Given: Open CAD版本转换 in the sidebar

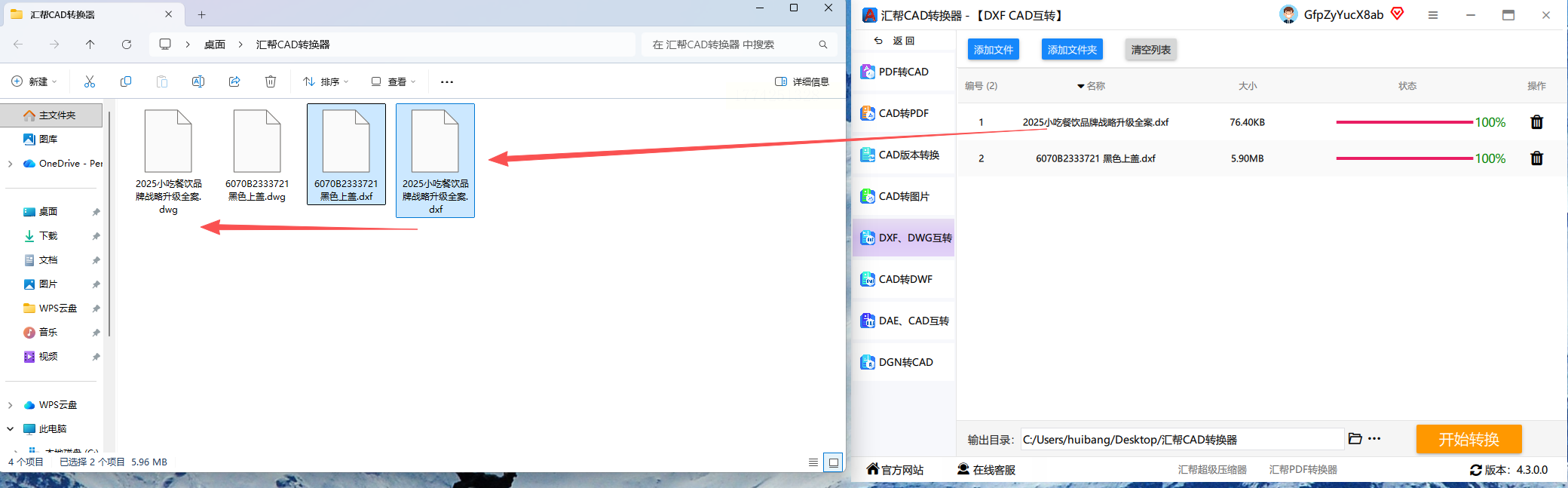Looking at the screenshot, I should (903, 155).
